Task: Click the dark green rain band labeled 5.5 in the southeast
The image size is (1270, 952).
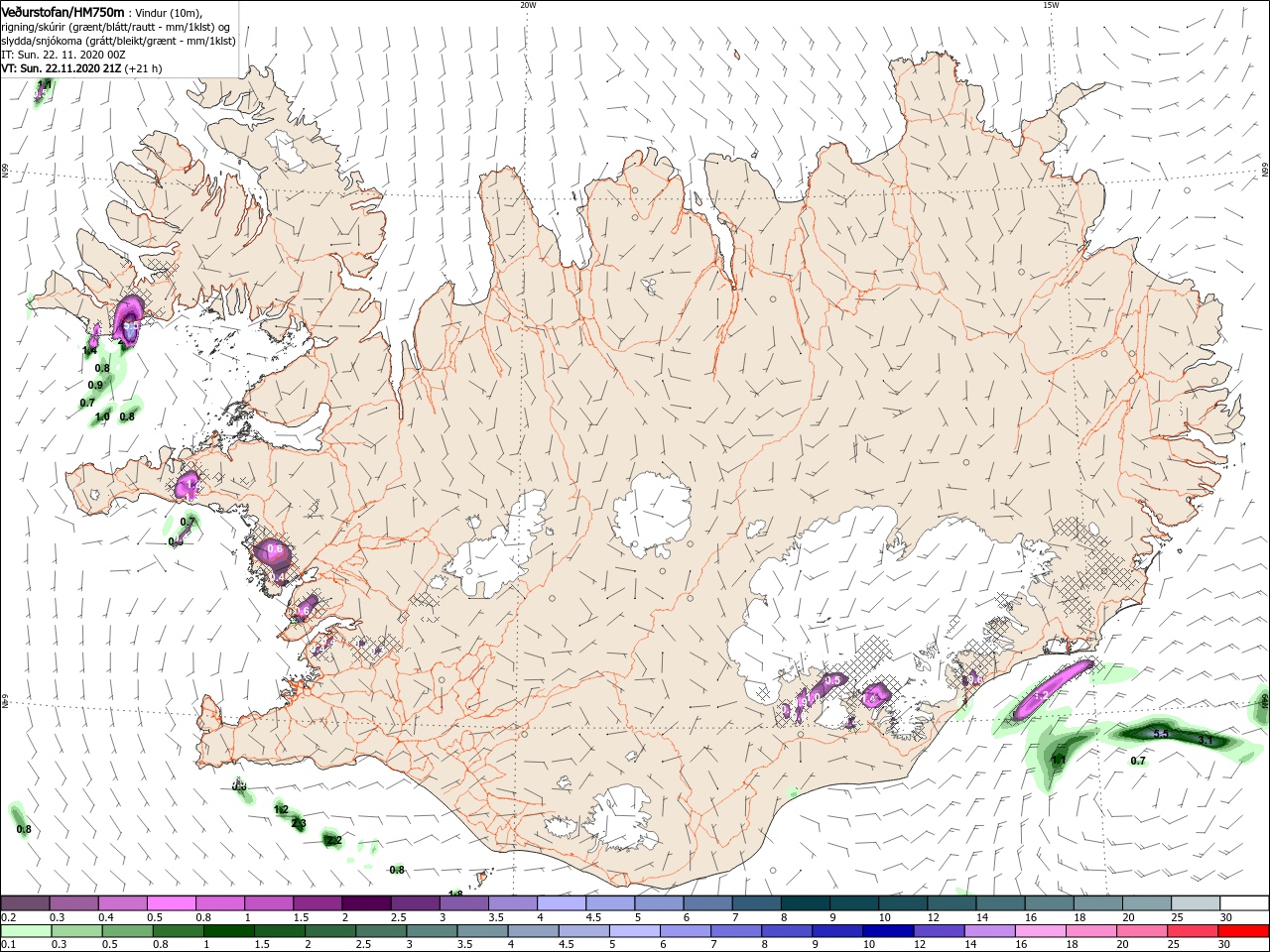Action: point(1171,735)
